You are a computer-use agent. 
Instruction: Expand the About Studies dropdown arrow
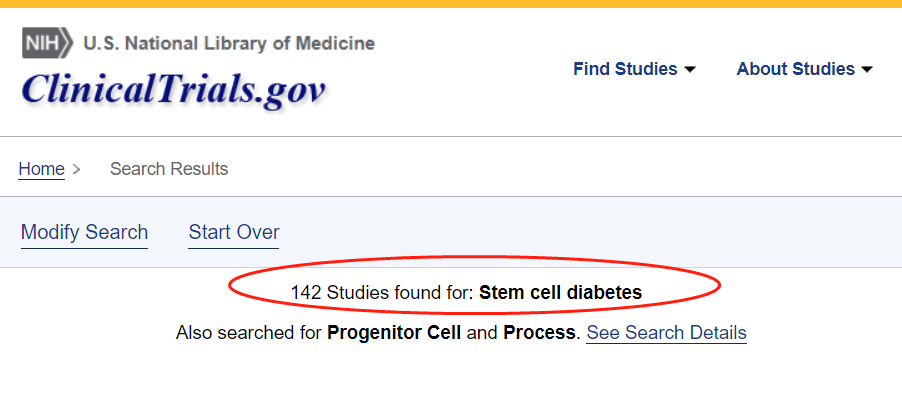coord(867,70)
